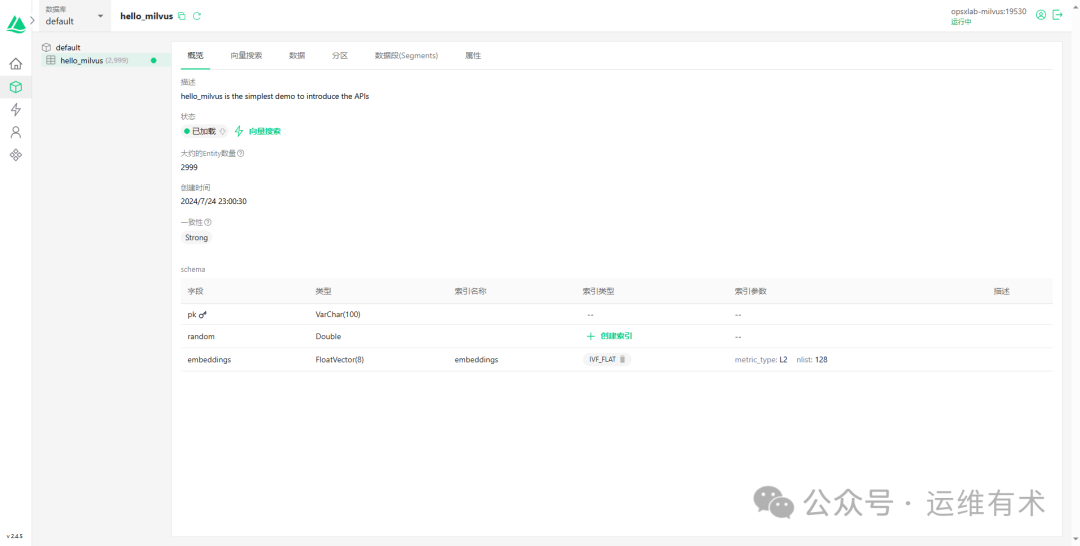
Task: Click the 索引名称 column header
Action: tap(470, 291)
